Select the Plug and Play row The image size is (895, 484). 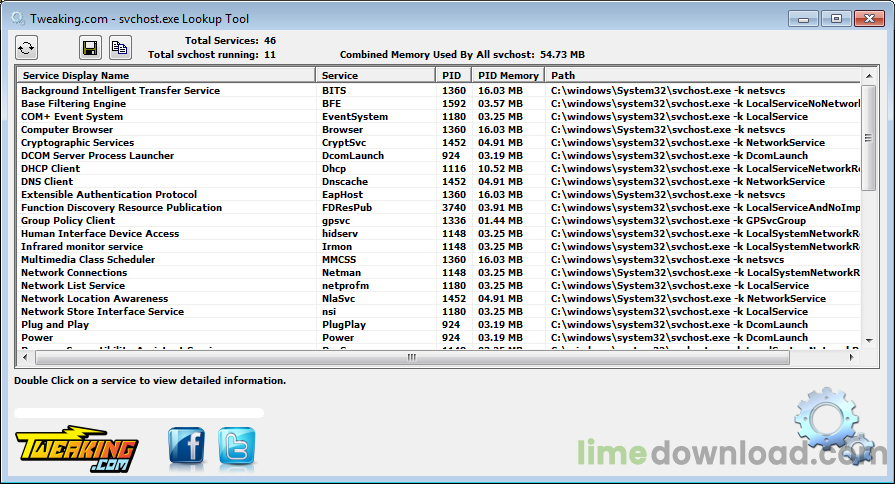pyautogui.click(x=55, y=325)
